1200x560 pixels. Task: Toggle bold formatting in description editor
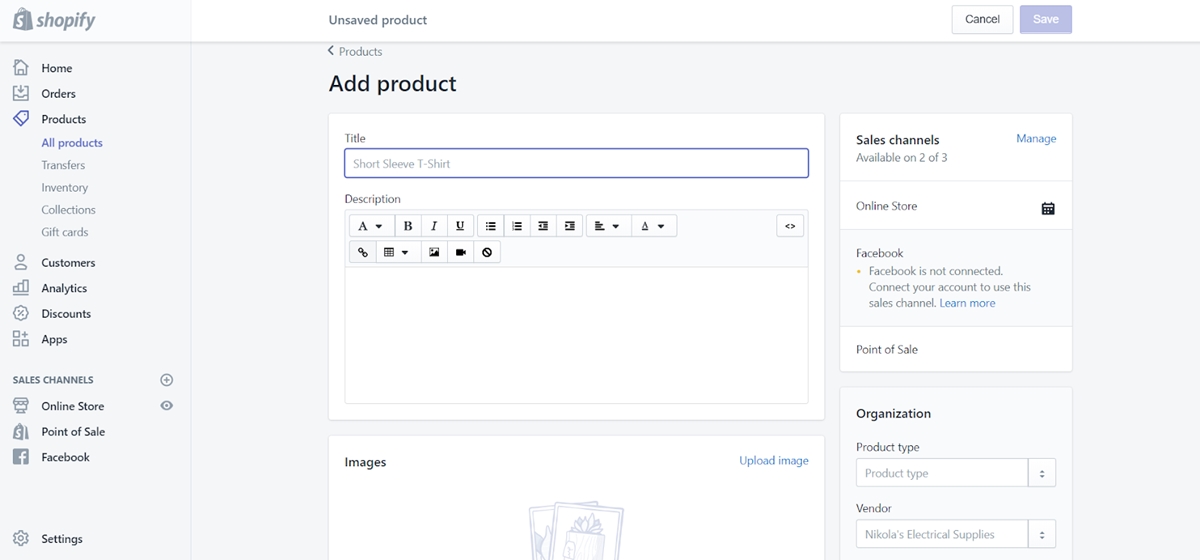pyautogui.click(x=408, y=226)
